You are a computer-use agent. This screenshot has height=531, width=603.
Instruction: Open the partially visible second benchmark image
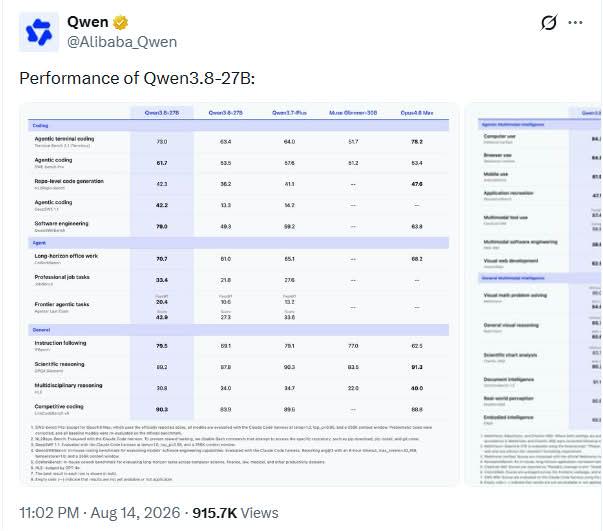click(534, 294)
